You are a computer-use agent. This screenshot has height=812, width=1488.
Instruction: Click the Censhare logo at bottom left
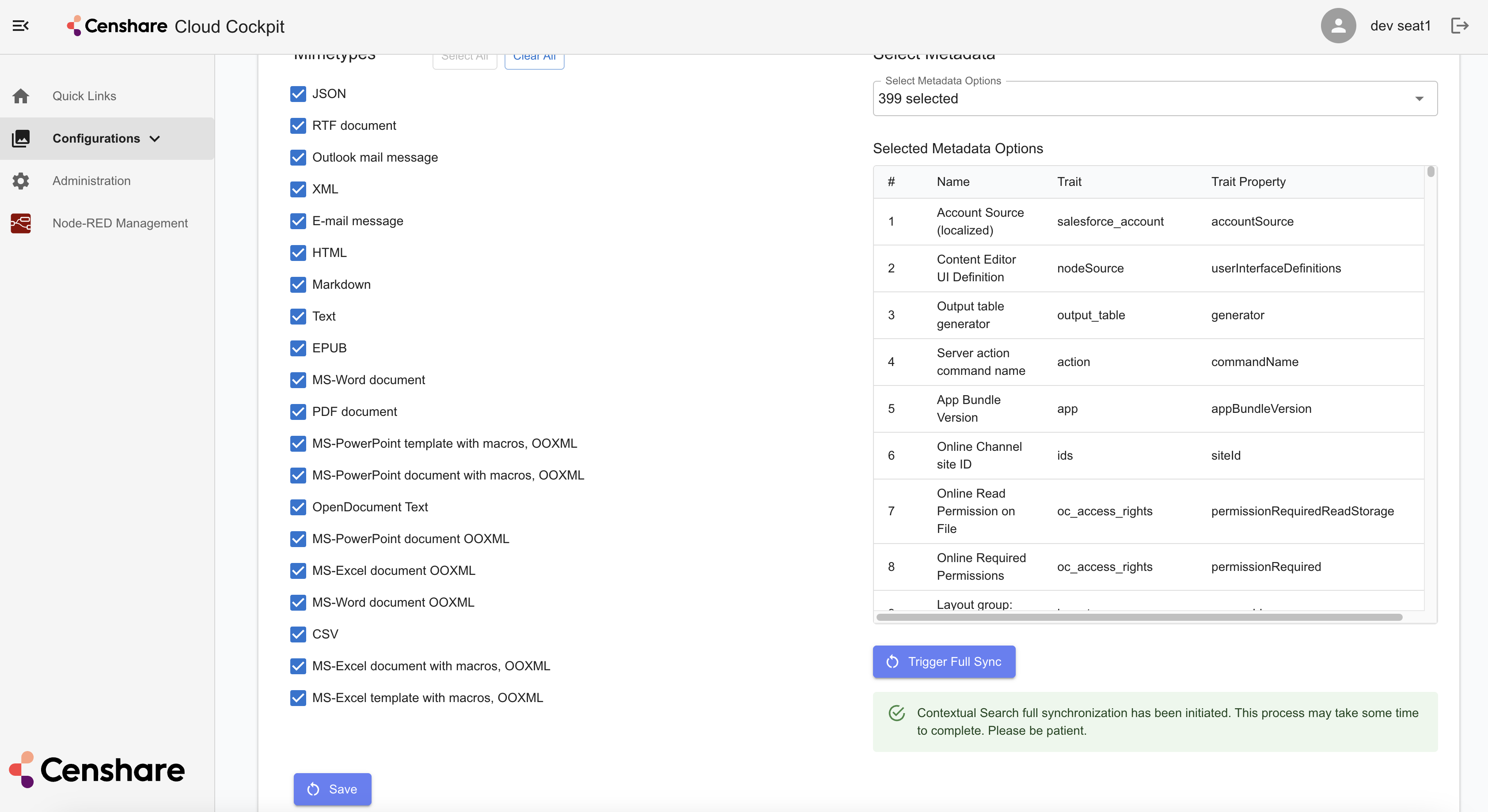pyautogui.click(x=96, y=769)
